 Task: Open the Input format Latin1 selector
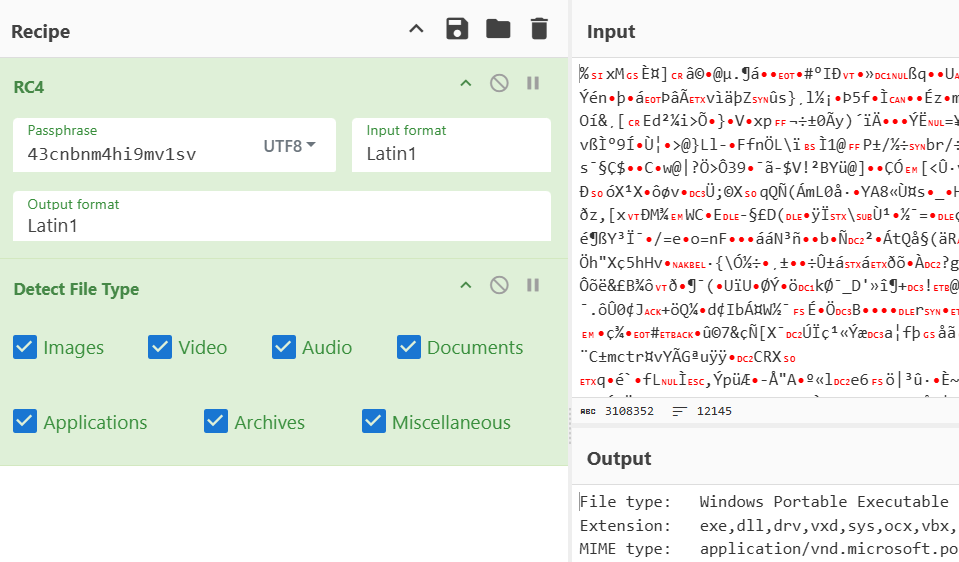(450, 153)
